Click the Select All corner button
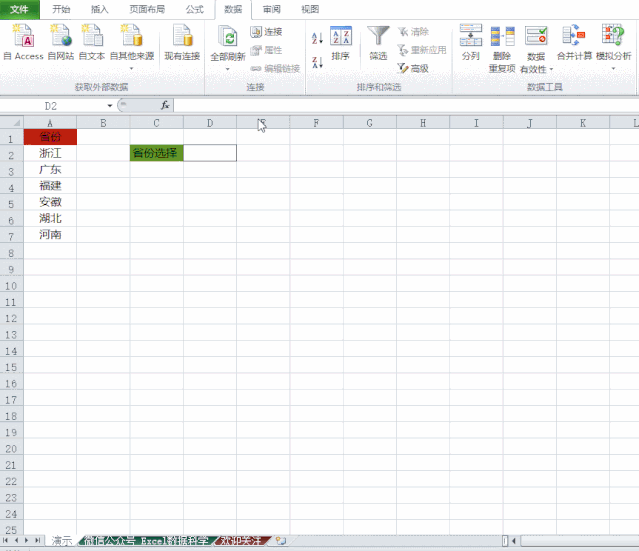The image size is (639, 551). click(x=12, y=123)
